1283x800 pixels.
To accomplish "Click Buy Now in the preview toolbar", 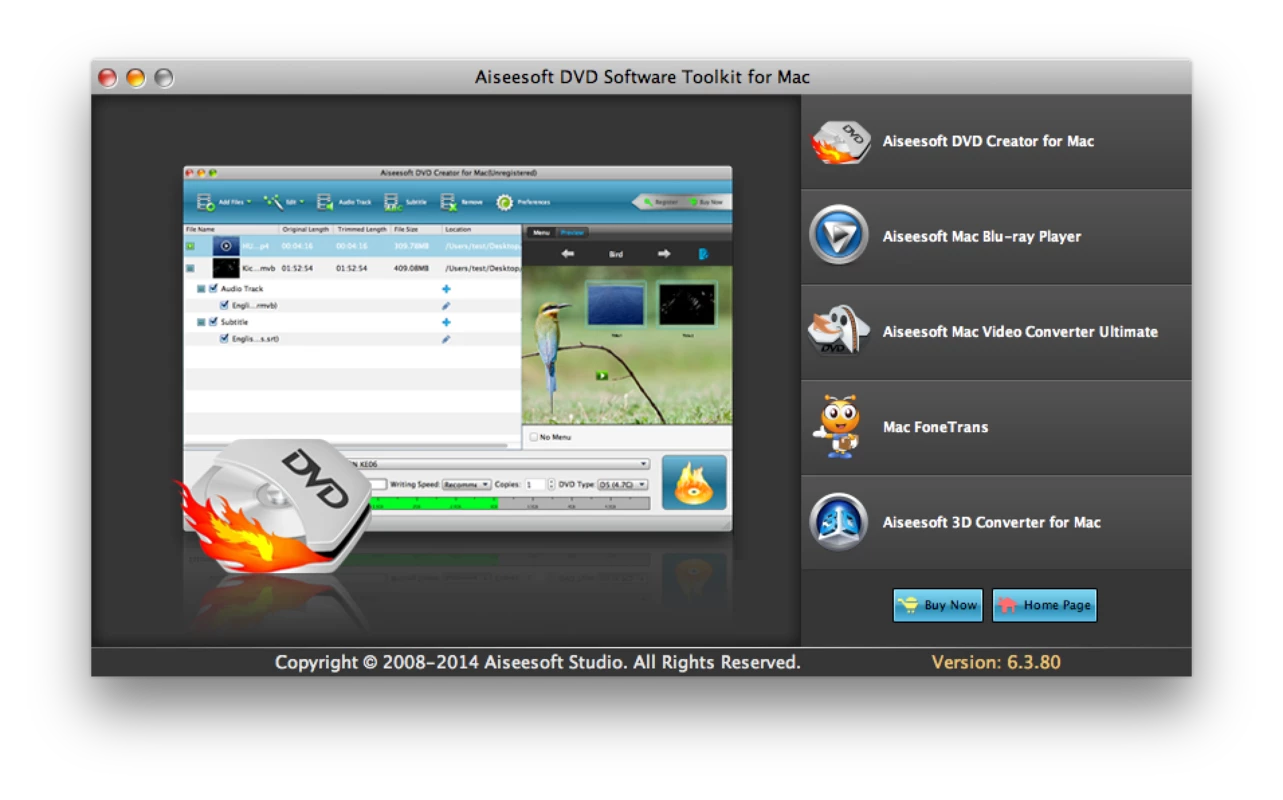I will (706, 202).
